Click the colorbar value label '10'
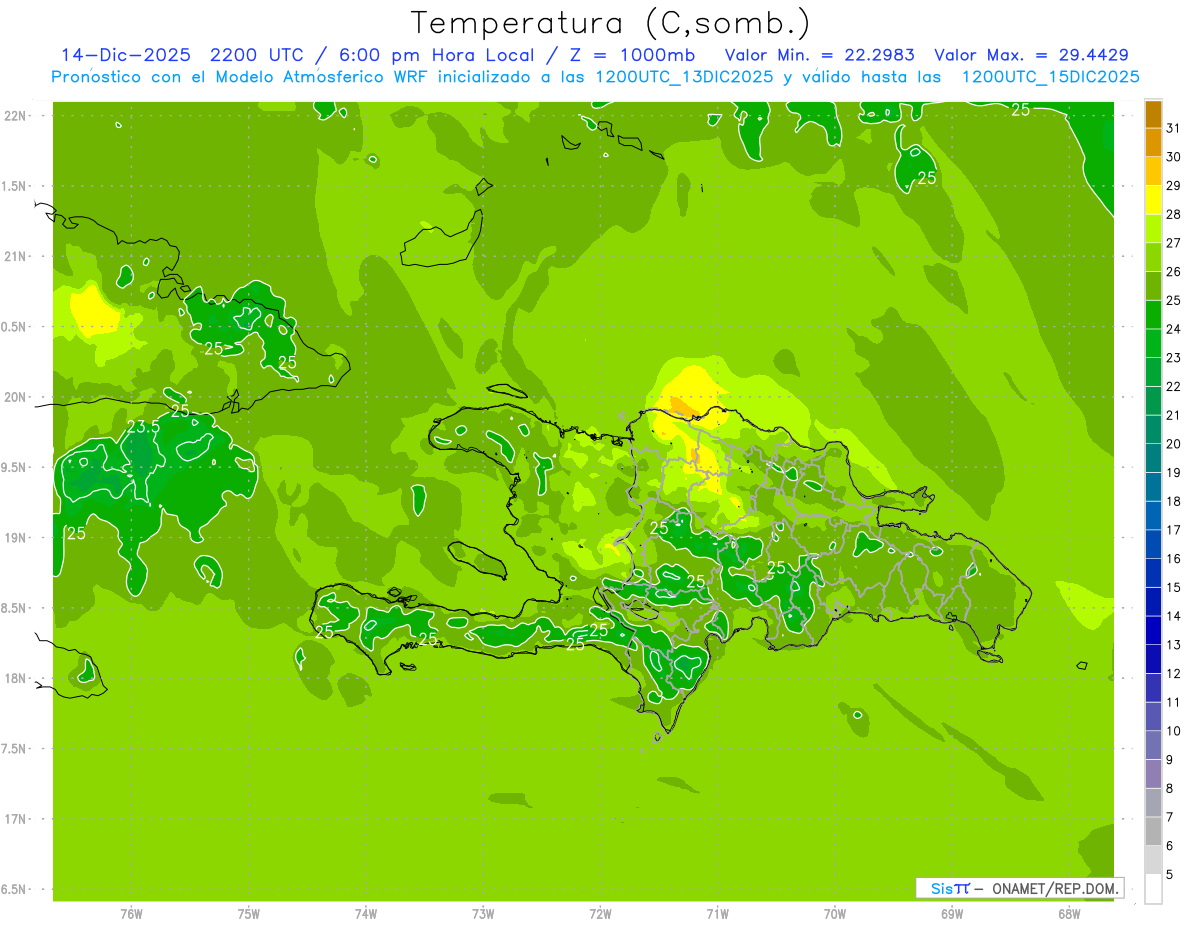Screen dimensions: 1200x927 tap(1173, 731)
